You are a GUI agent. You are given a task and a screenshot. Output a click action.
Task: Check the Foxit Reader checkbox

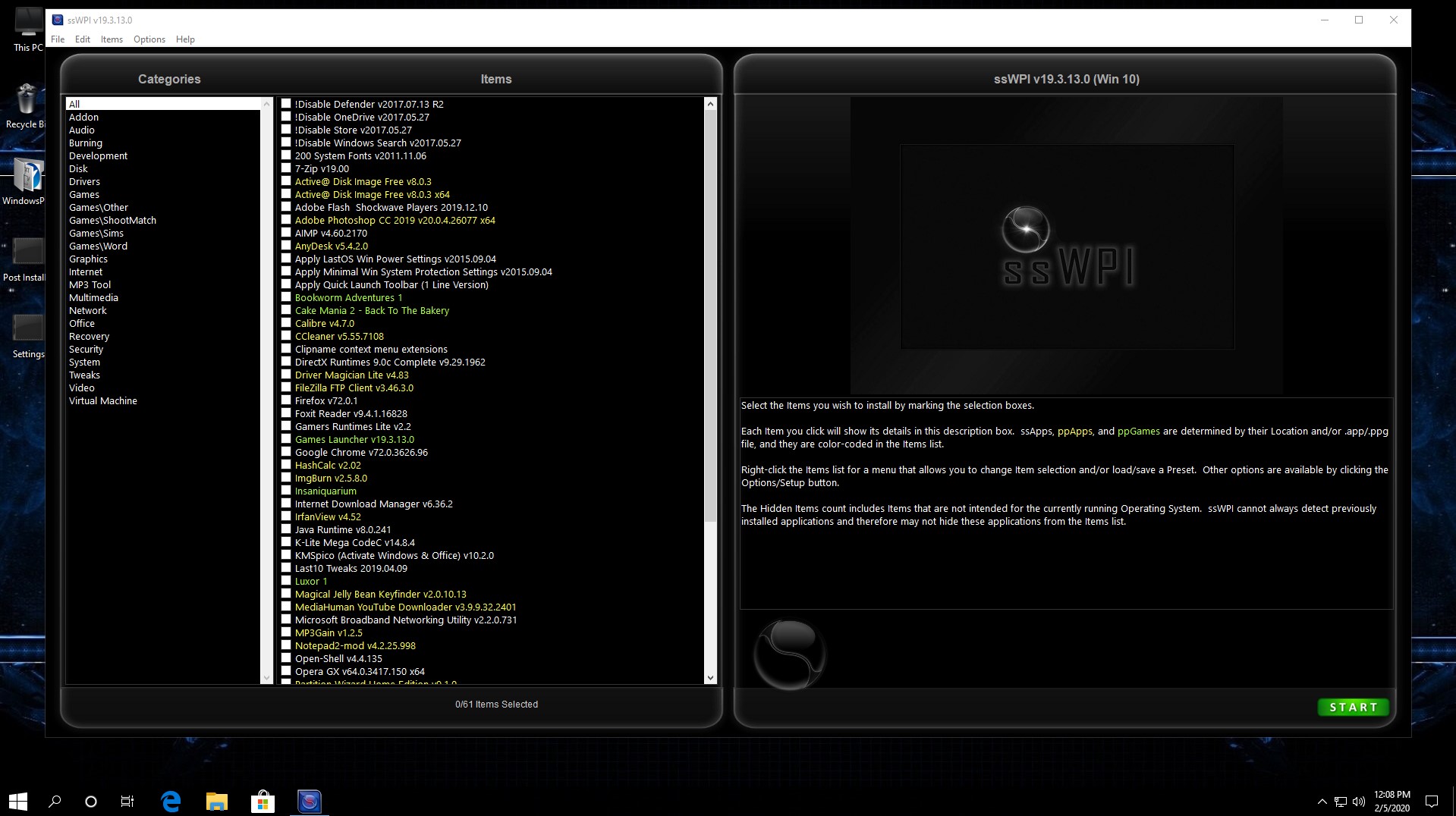[x=286, y=413]
